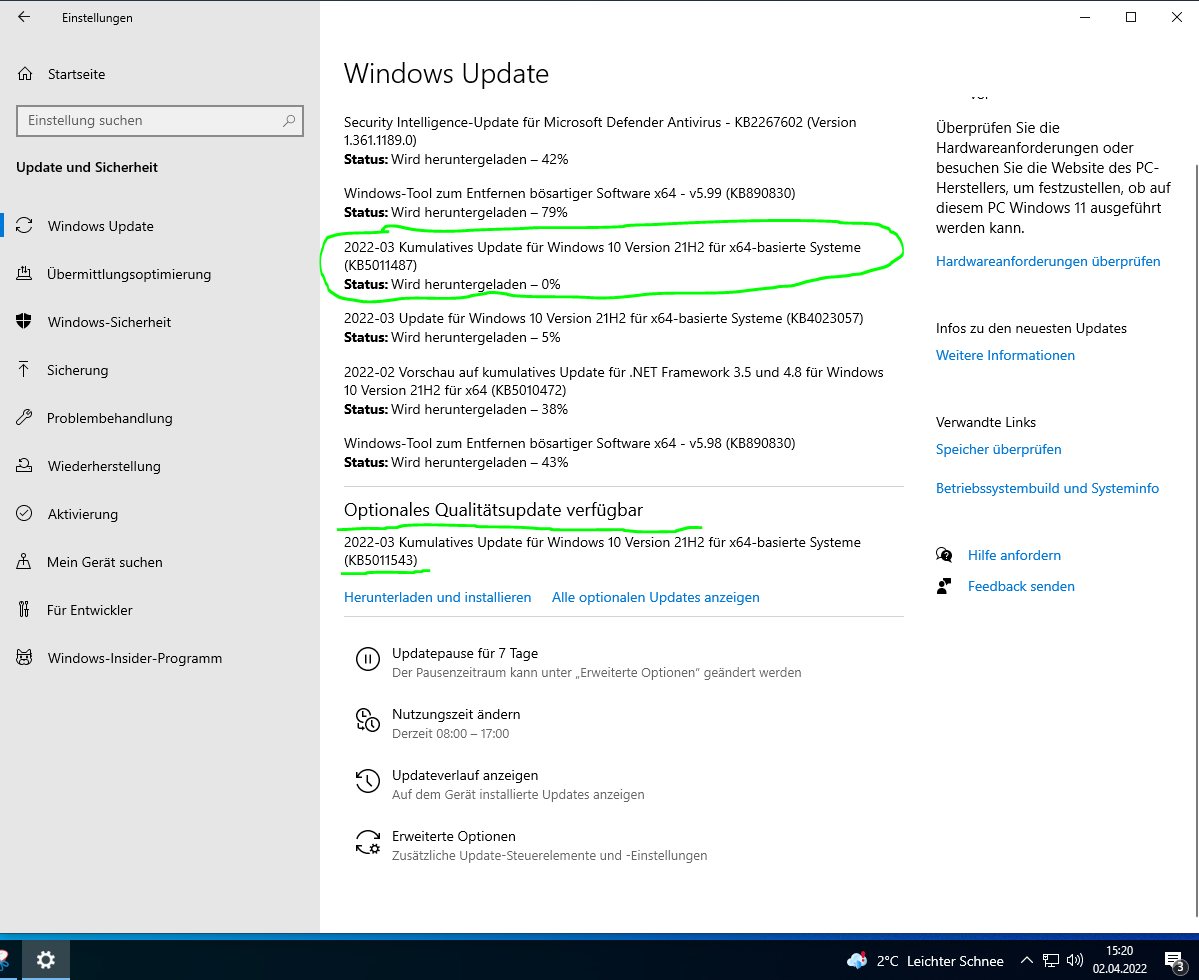
Task: Click Herunterladen und installieren link
Action: [437, 597]
